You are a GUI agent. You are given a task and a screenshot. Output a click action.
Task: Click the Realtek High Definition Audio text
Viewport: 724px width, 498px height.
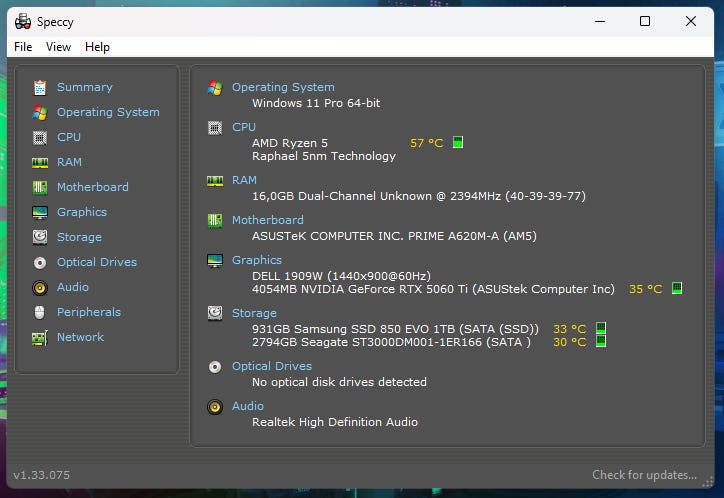tap(335, 422)
